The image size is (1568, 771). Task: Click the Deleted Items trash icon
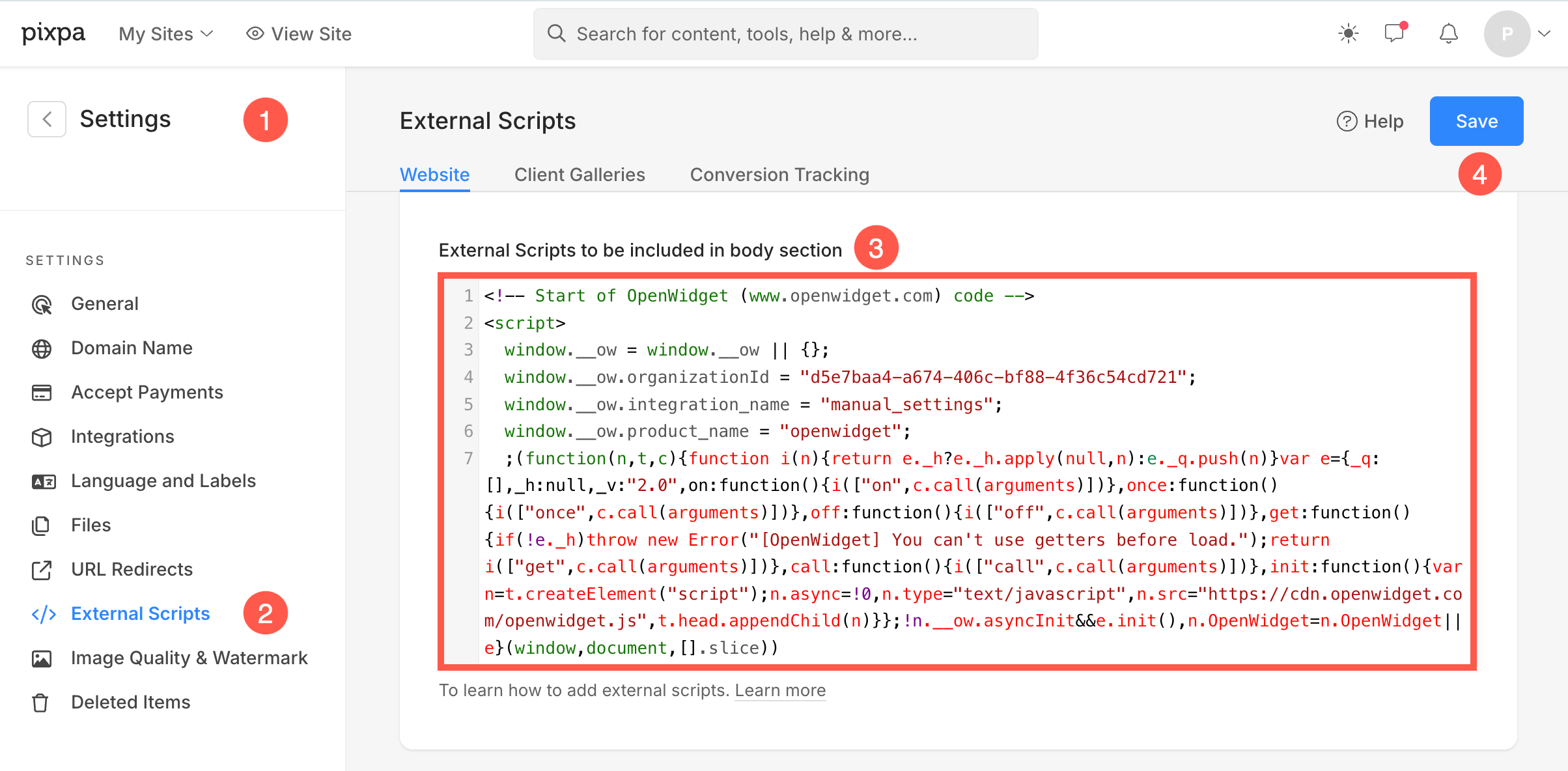(40, 703)
